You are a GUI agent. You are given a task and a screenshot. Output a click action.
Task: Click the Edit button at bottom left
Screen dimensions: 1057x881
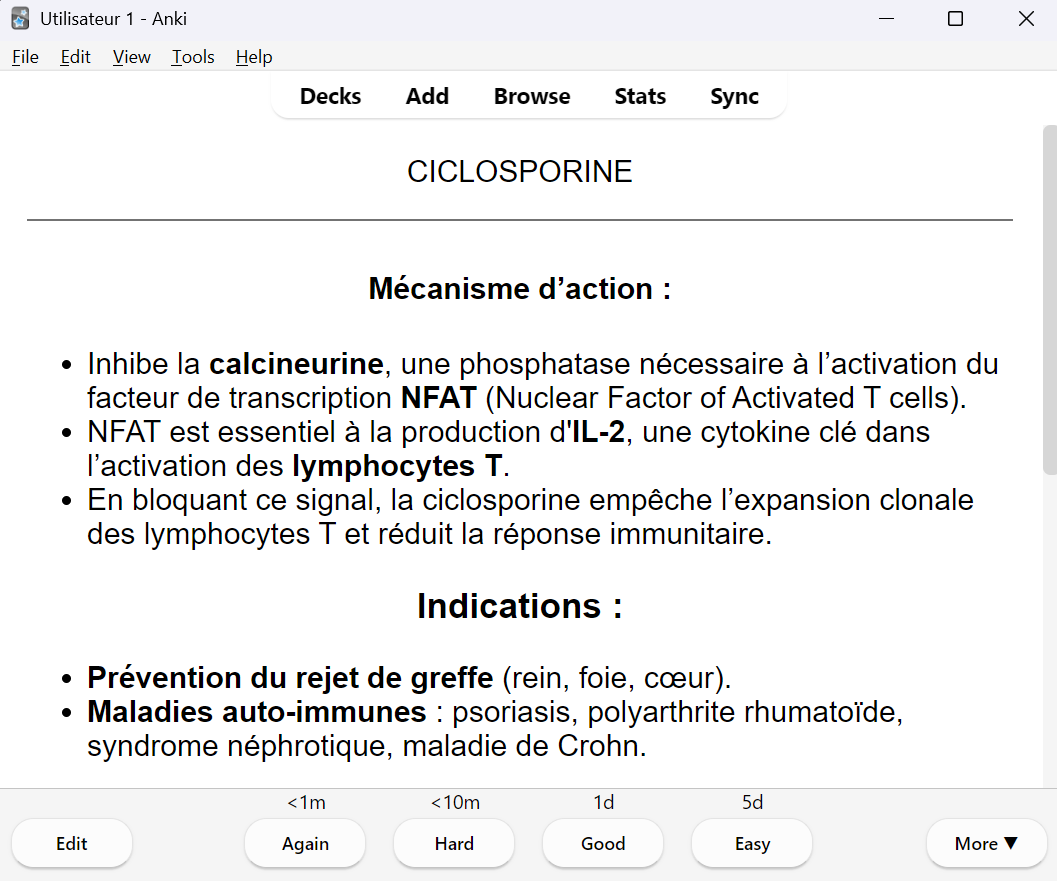coord(72,844)
